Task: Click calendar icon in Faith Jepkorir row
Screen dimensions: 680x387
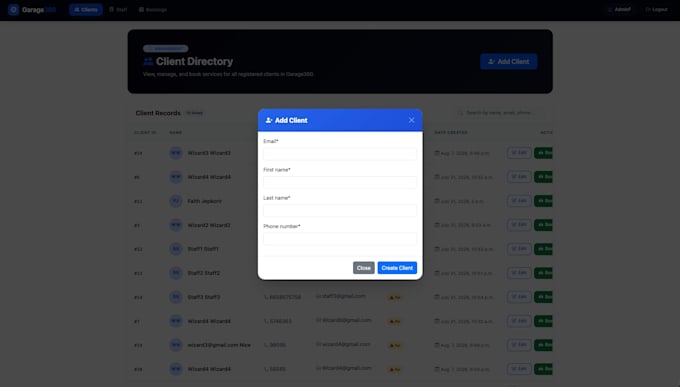Action: (437, 201)
